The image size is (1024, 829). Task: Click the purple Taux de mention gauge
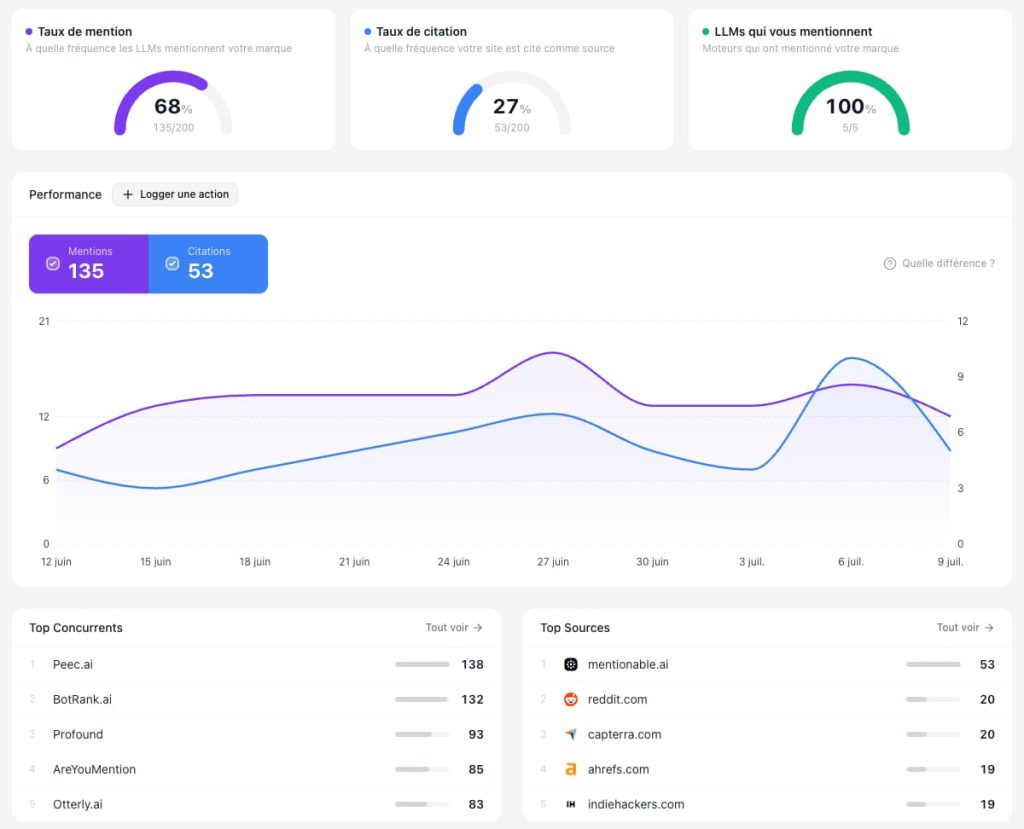[x=173, y=103]
